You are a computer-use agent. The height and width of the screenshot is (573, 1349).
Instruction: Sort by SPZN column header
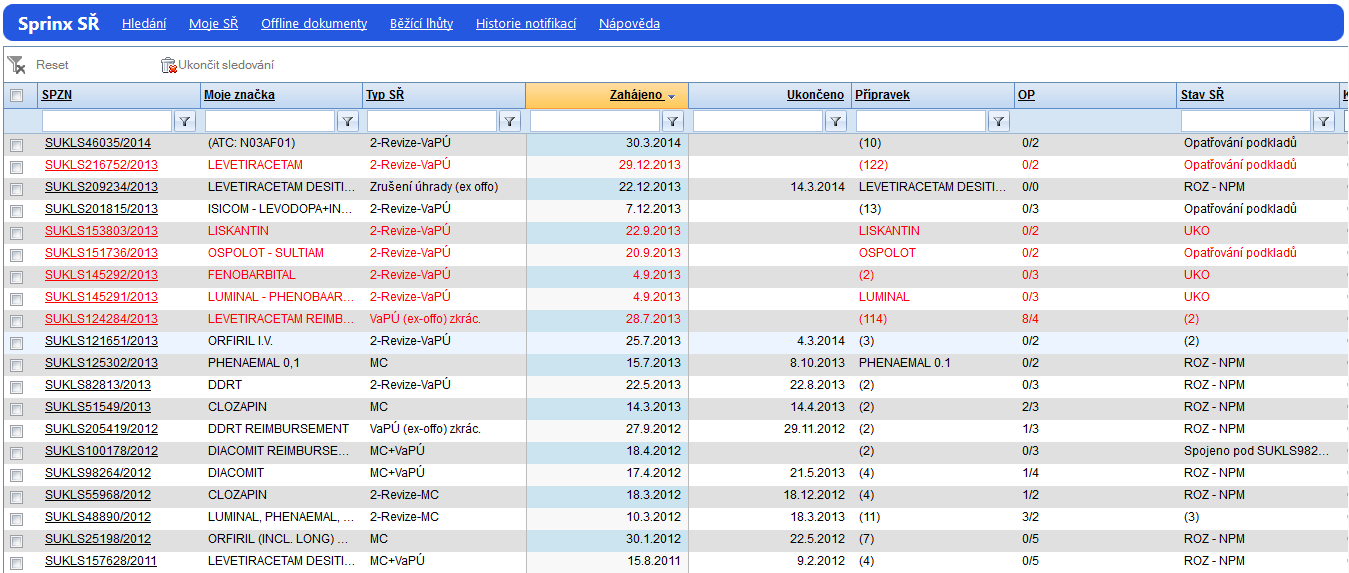click(x=57, y=95)
